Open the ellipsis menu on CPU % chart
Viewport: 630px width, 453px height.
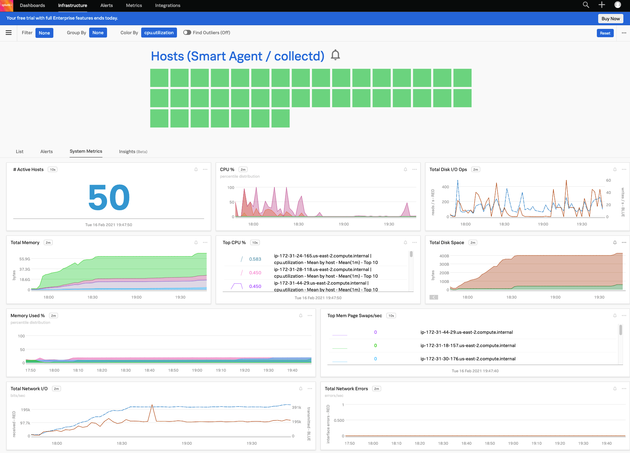(x=415, y=170)
